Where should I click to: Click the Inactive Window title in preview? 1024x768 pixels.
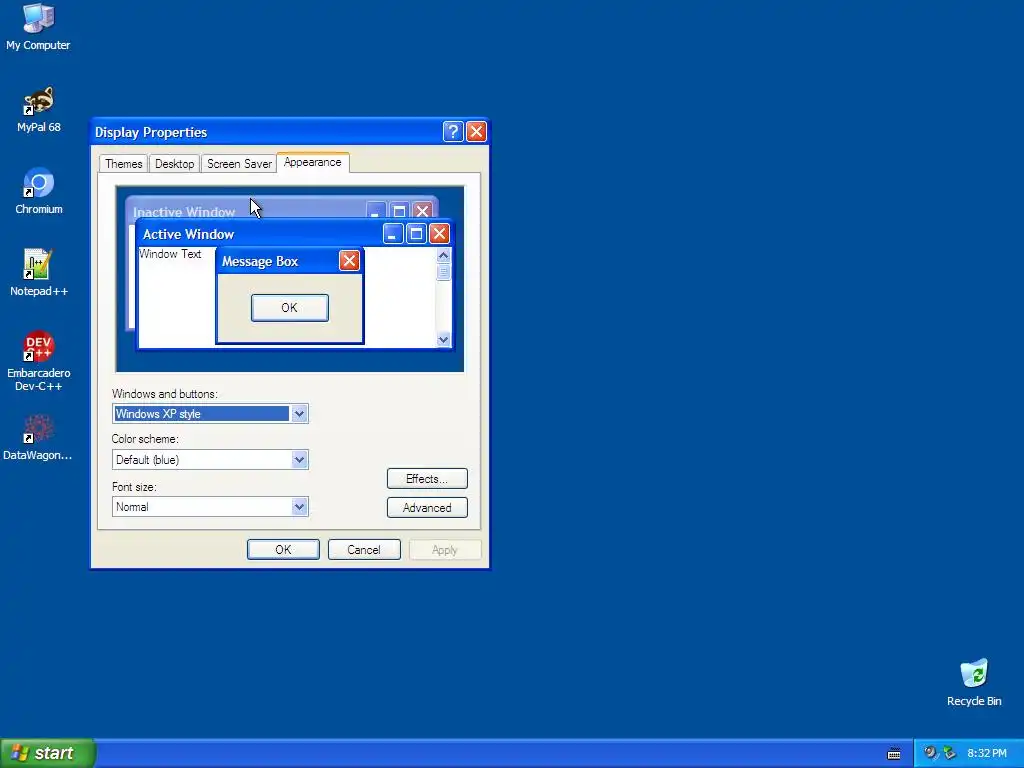[x=184, y=212]
